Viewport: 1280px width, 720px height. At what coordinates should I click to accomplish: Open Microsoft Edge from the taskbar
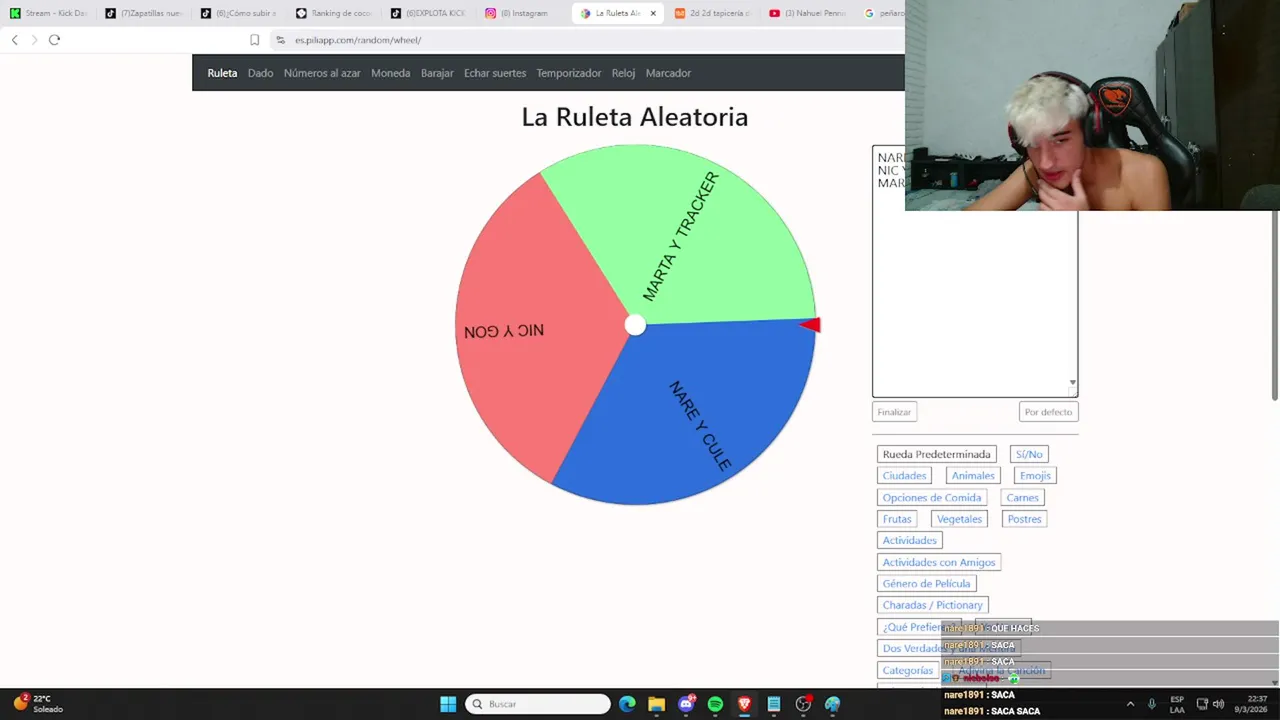click(627, 704)
